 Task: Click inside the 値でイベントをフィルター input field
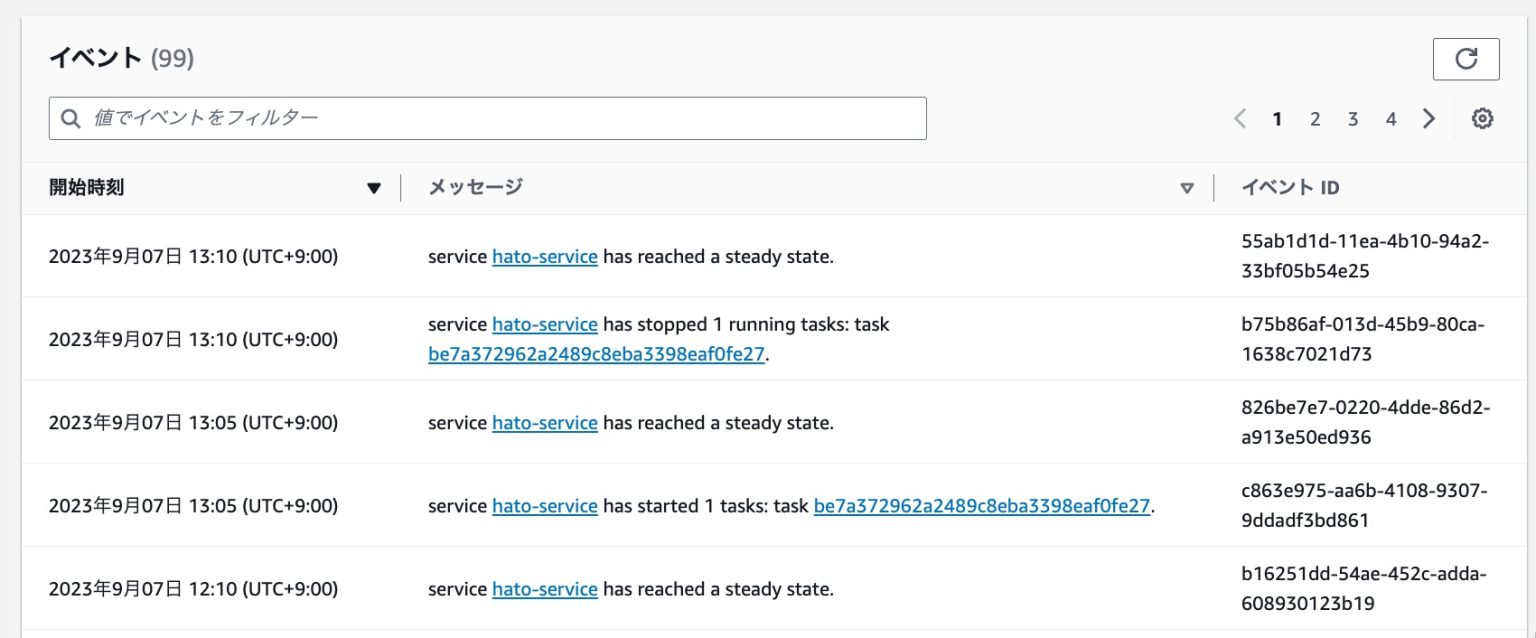400,118
